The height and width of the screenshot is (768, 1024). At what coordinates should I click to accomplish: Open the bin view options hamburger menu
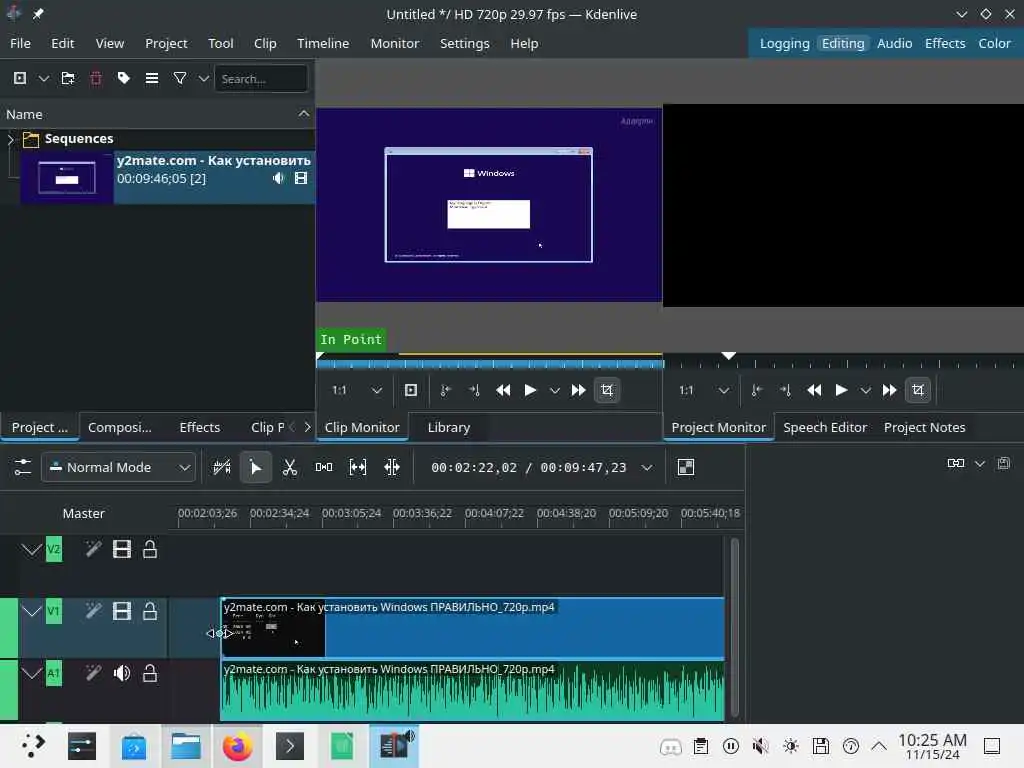(152, 78)
